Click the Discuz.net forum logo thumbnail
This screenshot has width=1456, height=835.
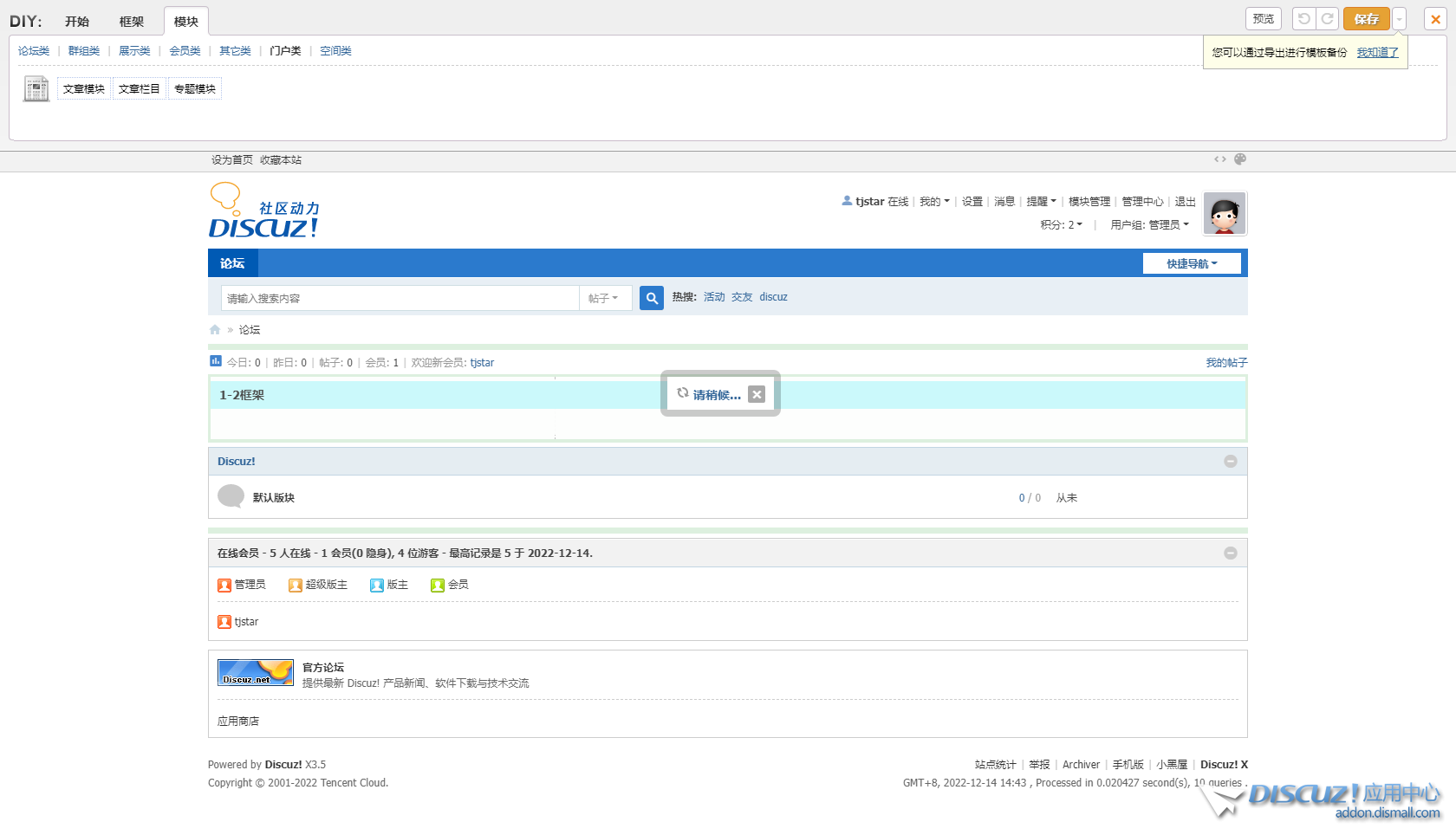click(x=255, y=672)
